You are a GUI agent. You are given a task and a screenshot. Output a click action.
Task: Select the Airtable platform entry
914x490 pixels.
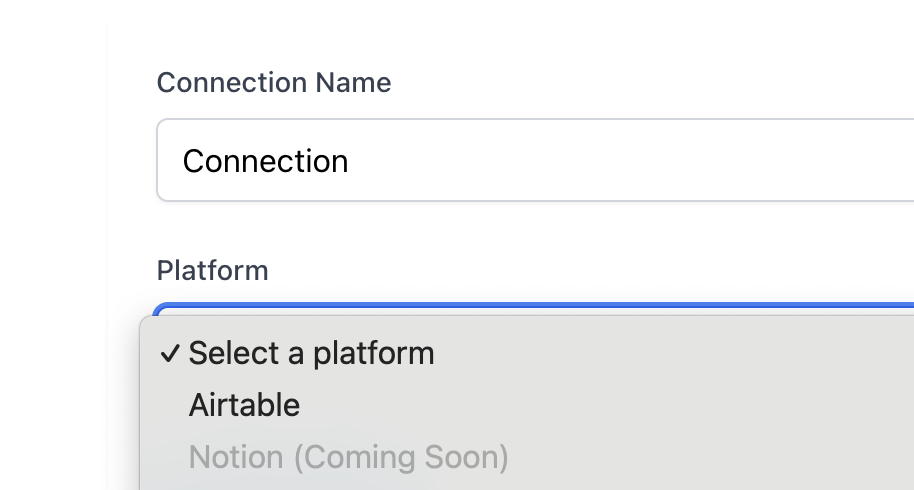point(244,405)
